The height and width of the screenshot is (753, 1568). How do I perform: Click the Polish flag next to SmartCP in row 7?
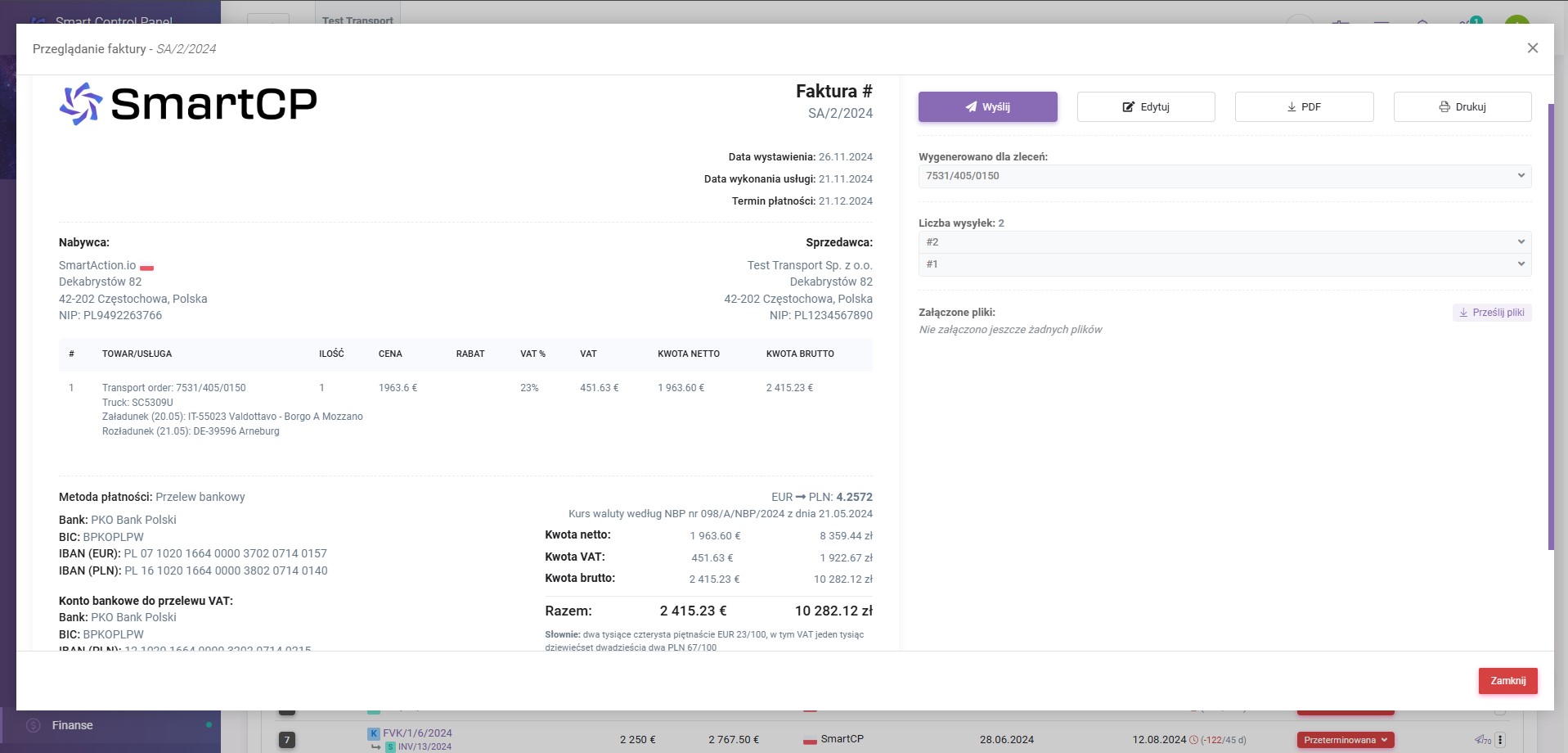coord(810,741)
